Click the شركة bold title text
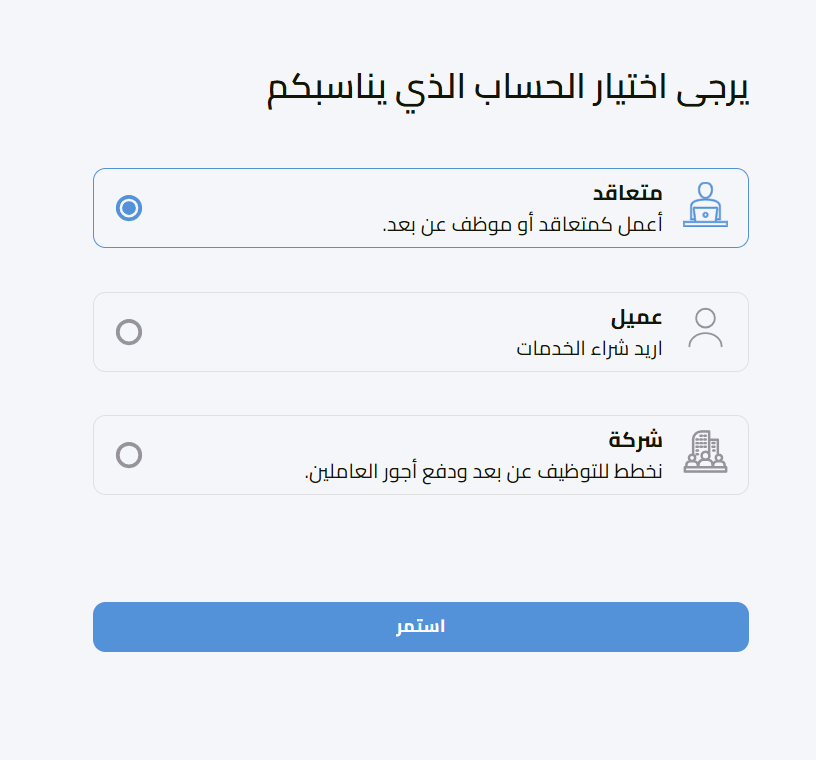 tap(636, 440)
